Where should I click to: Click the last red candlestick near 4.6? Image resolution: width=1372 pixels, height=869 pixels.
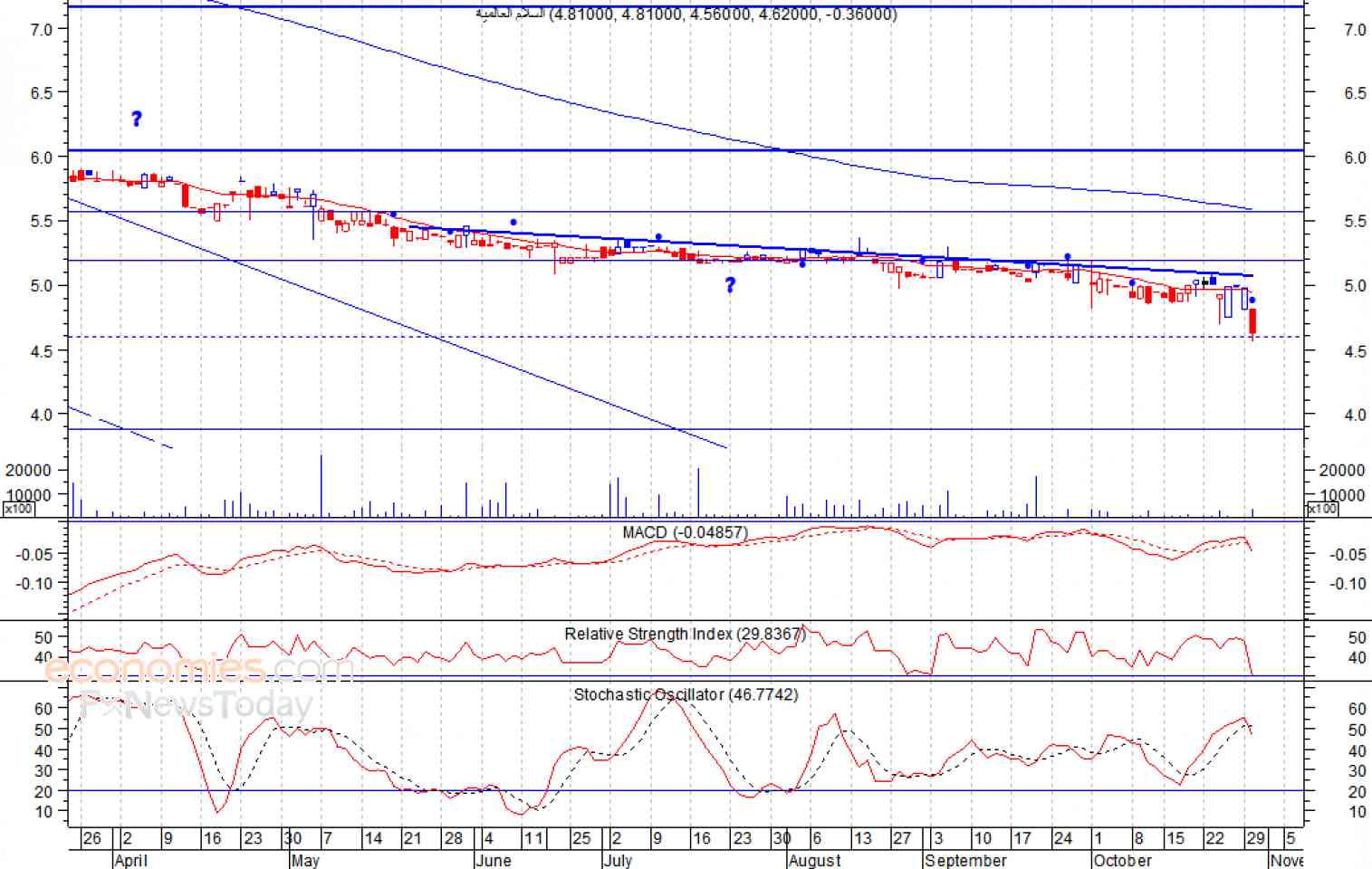click(x=1252, y=323)
